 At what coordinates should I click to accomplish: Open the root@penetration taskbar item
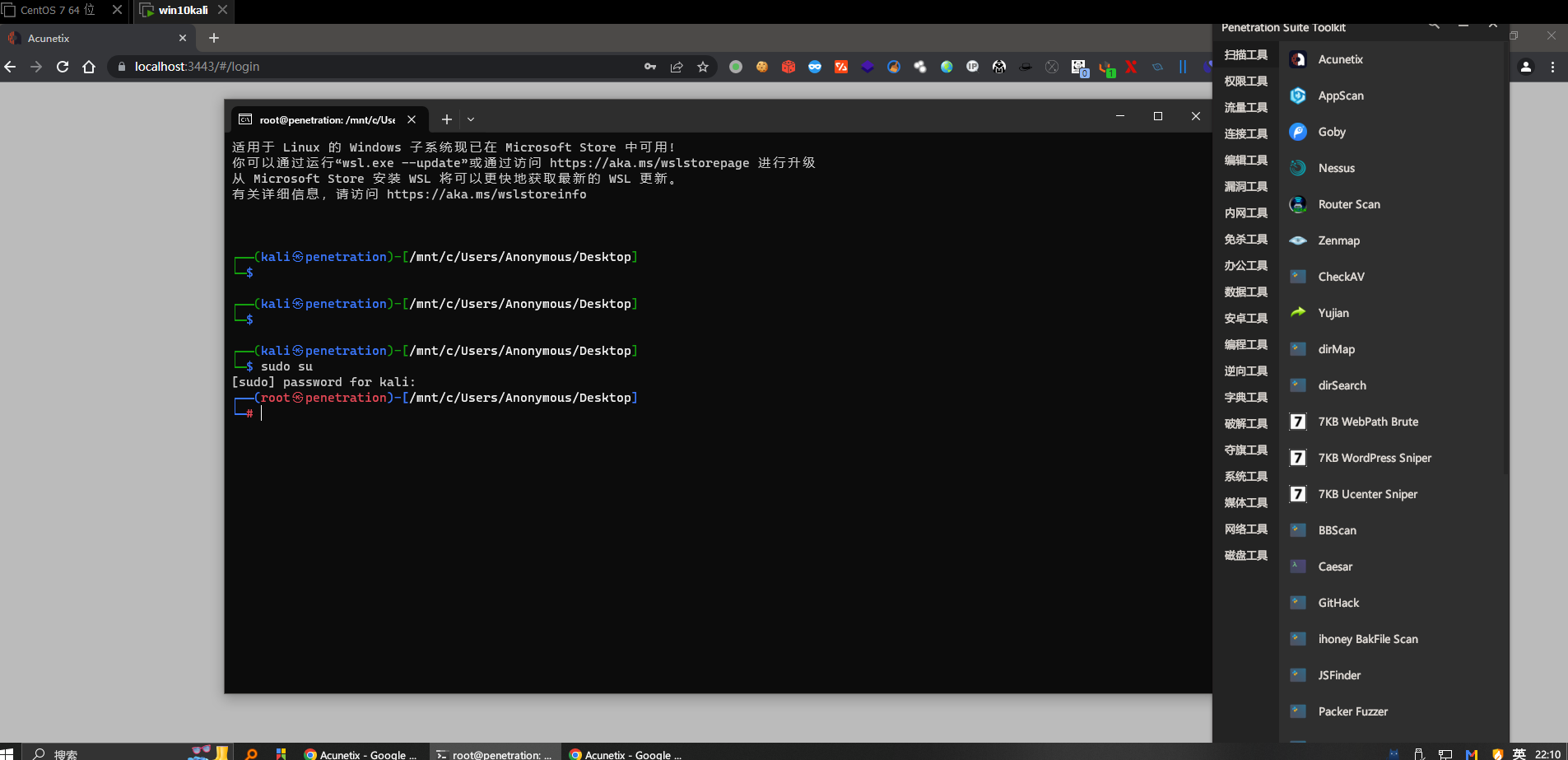click(x=495, y=753)
